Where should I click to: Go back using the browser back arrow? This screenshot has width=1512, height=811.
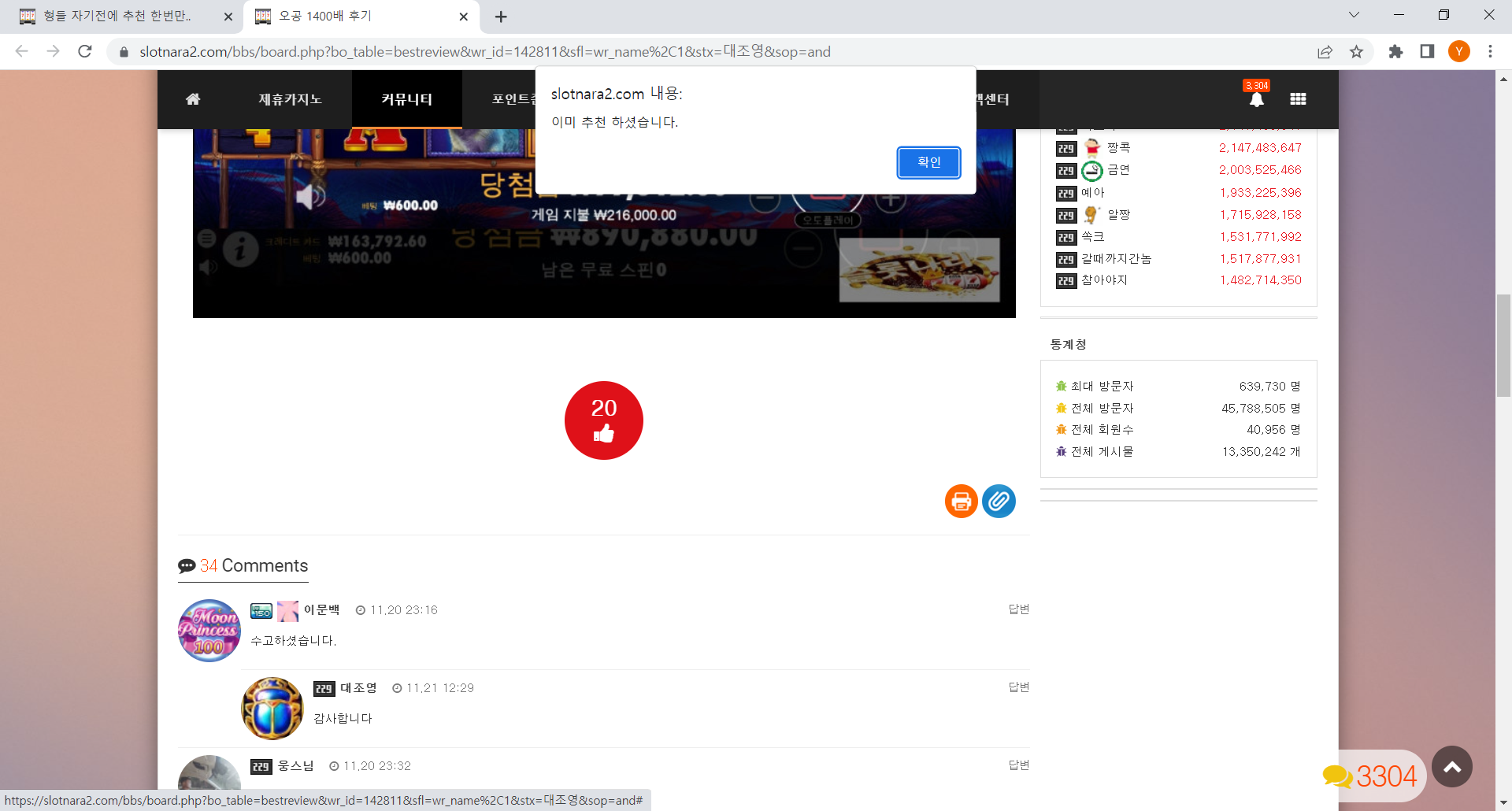22,51
